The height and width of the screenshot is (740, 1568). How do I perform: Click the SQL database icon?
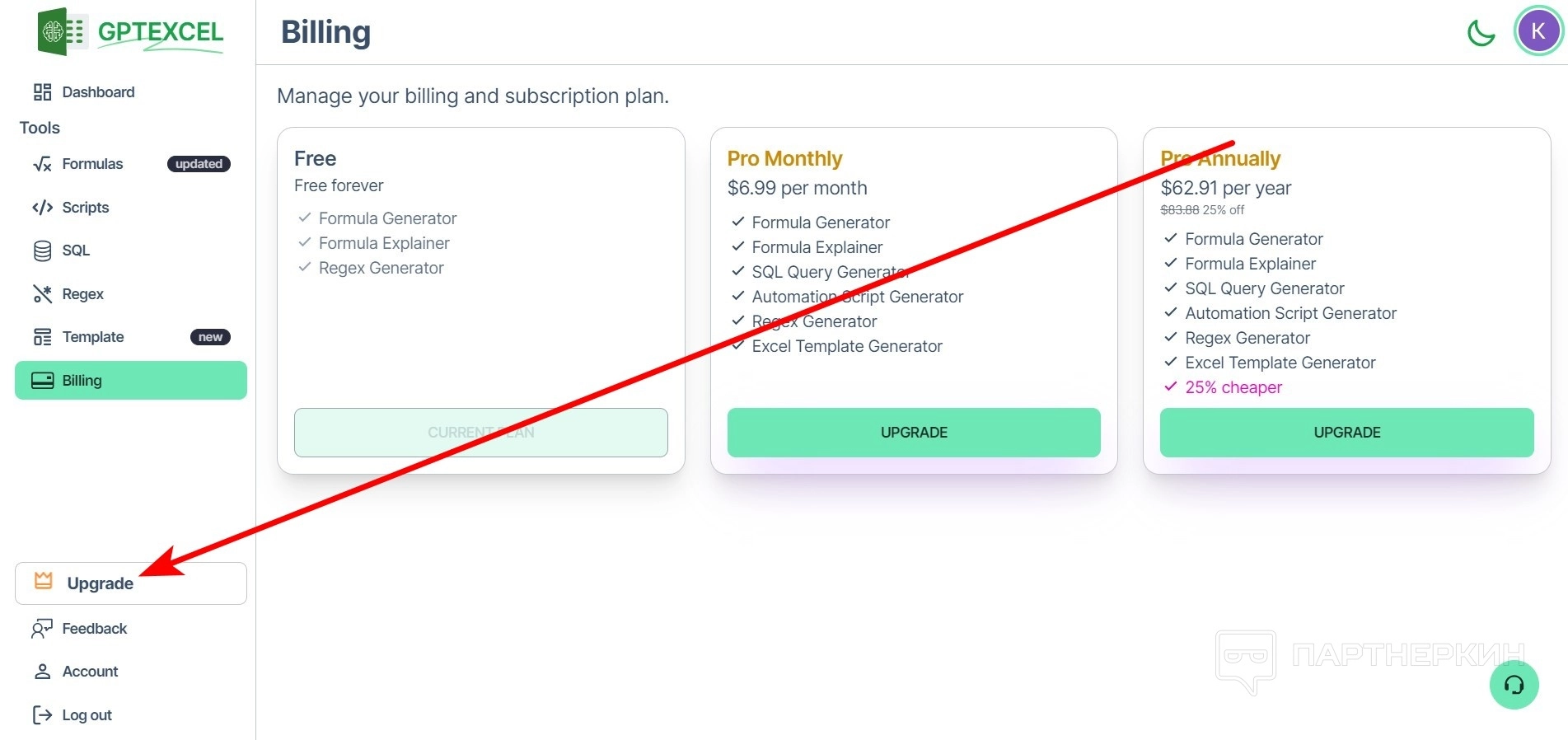[x=42, y=251]
